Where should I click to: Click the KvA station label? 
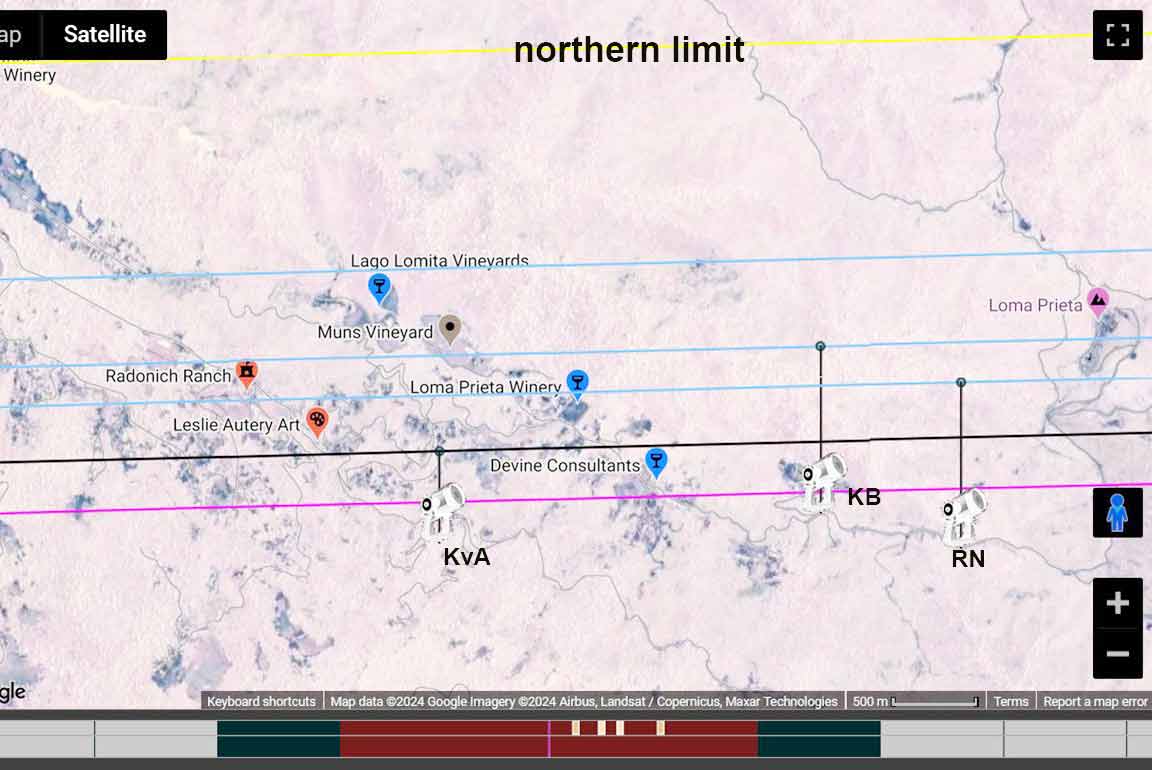tap(467, 557)
